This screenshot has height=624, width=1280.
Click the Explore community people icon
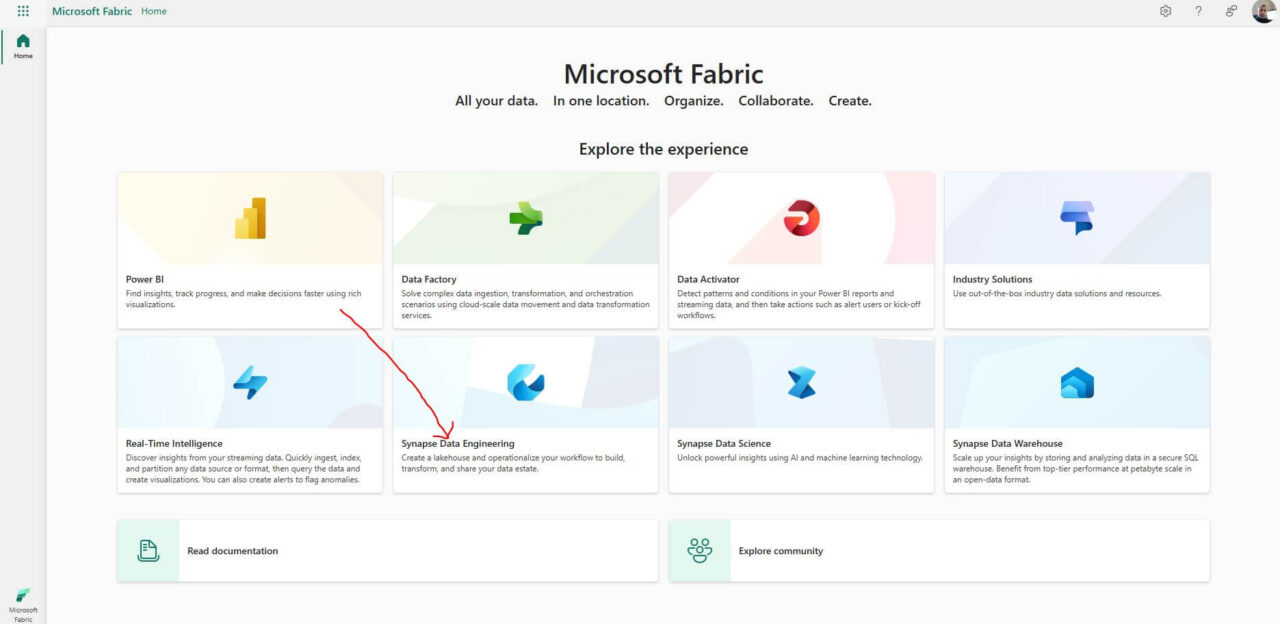click(x=700, y=550)
